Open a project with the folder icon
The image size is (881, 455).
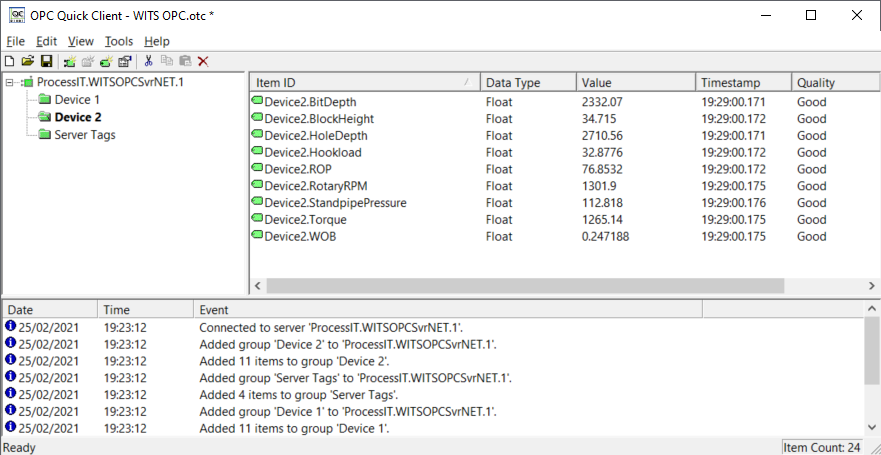click(28, 61)
